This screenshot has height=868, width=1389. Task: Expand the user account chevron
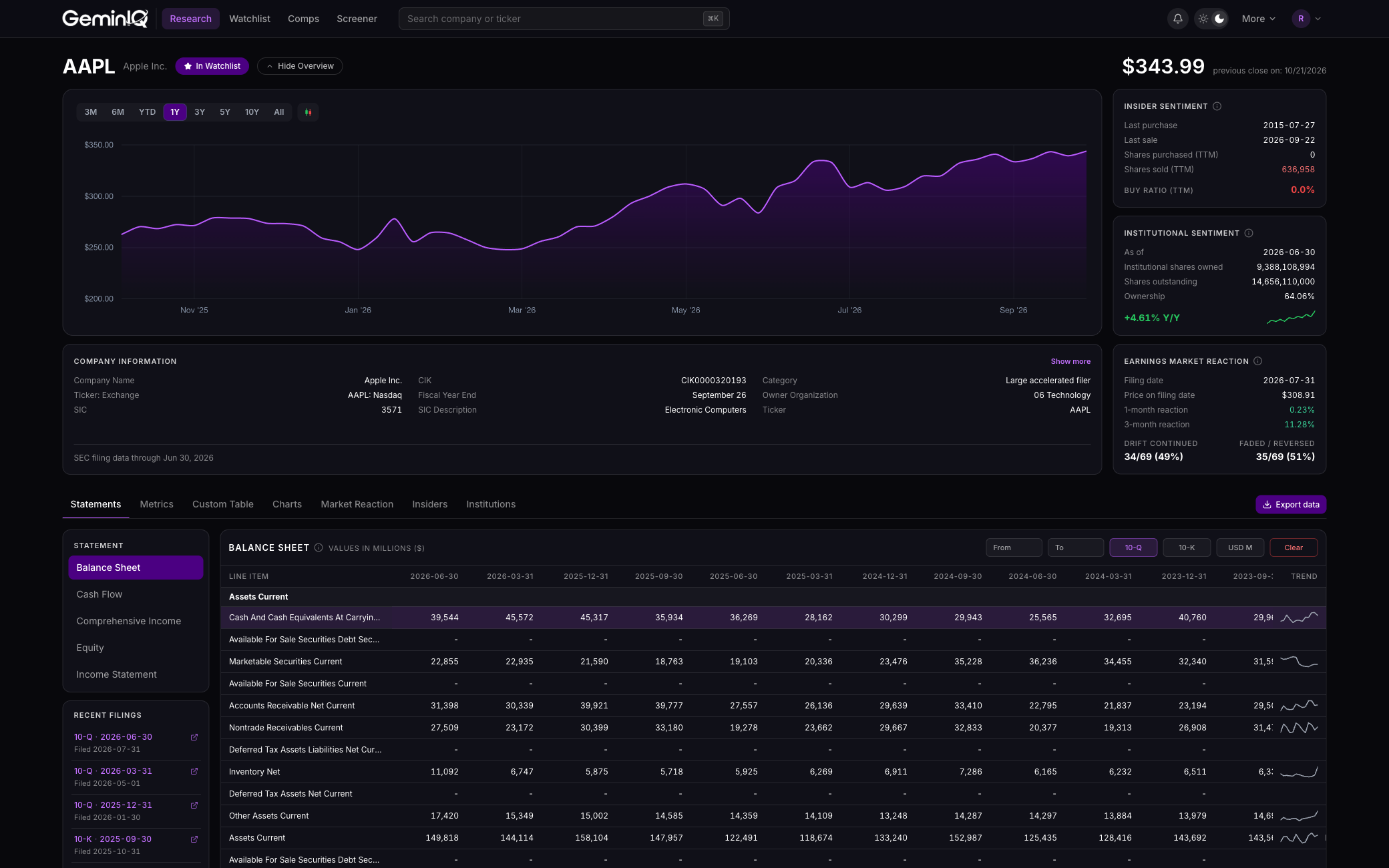pos(1318,19)
